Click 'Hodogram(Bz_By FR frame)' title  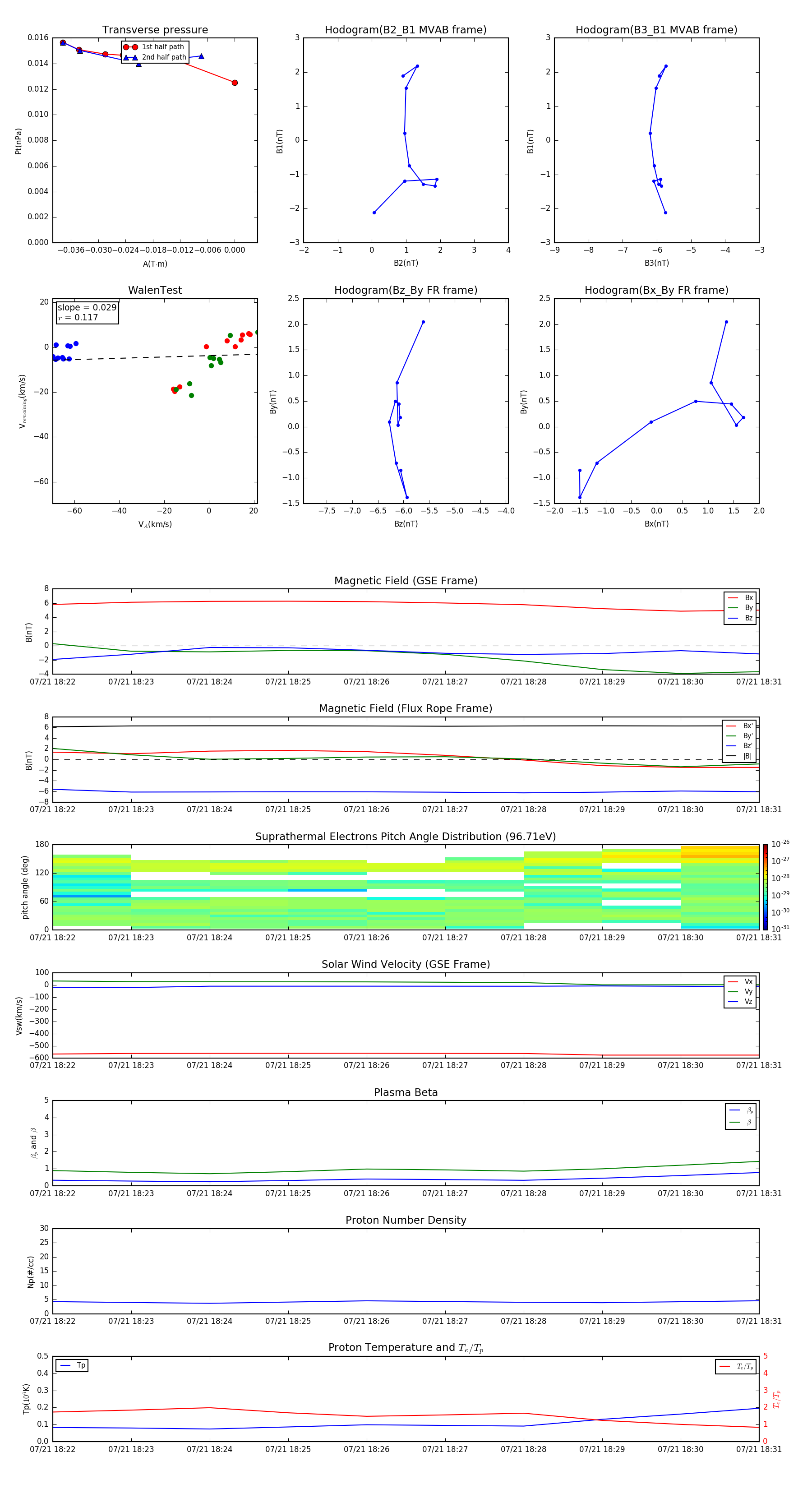click(406, 290)
